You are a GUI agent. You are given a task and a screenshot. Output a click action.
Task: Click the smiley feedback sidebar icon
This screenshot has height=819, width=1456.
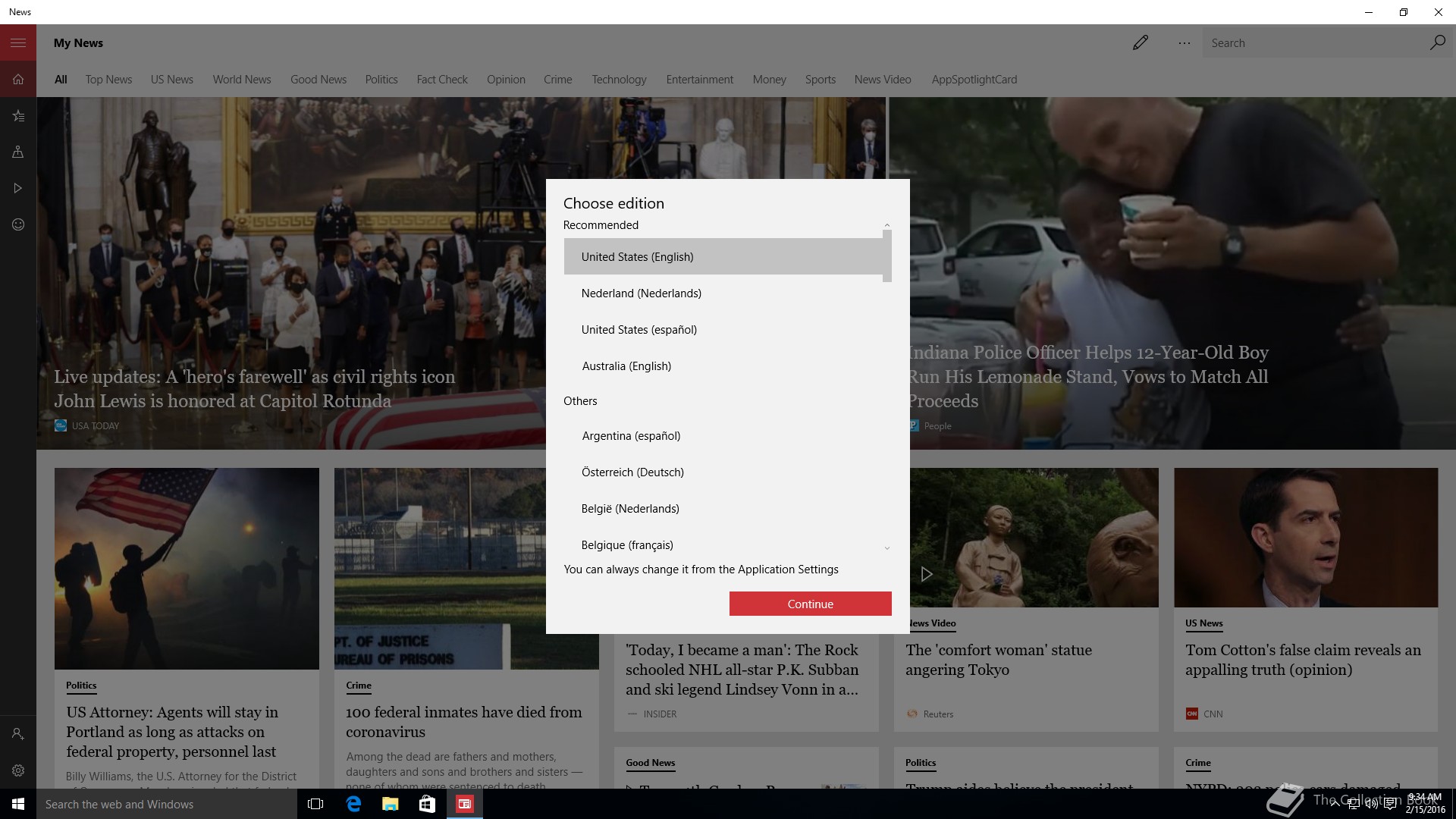[x=18, y=224]
